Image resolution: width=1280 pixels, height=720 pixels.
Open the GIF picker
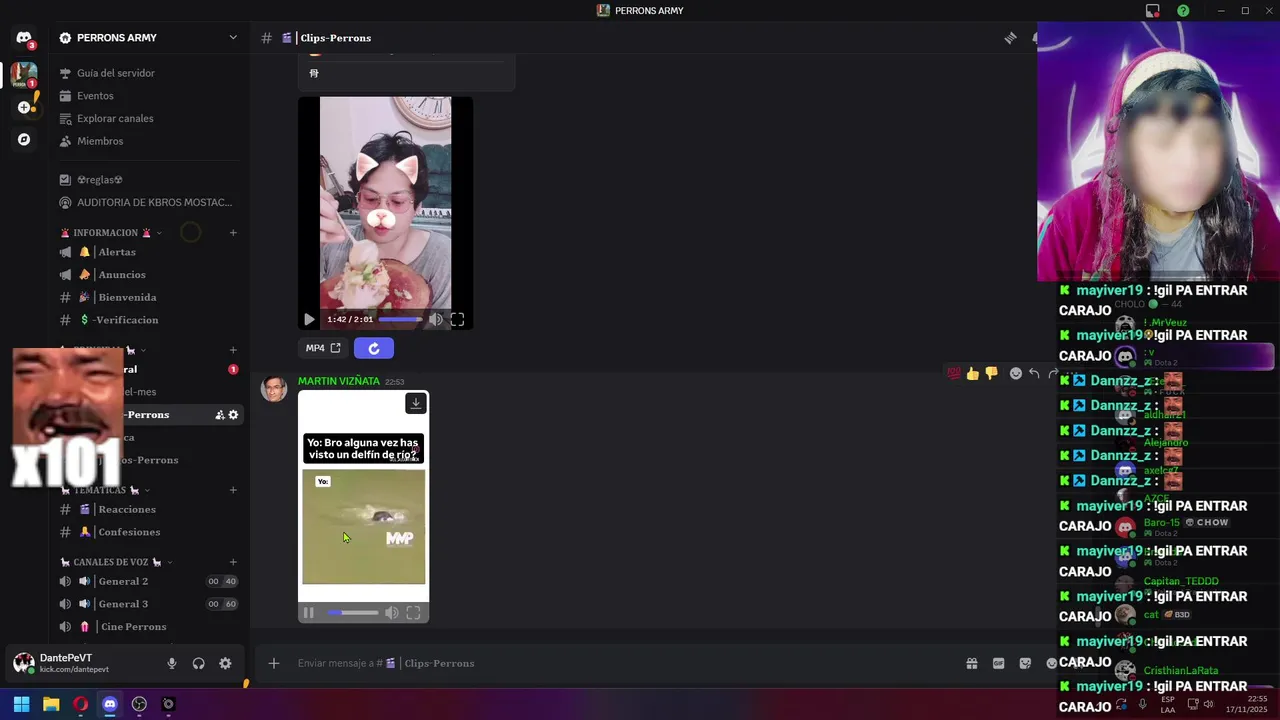[x=998, y=663]
